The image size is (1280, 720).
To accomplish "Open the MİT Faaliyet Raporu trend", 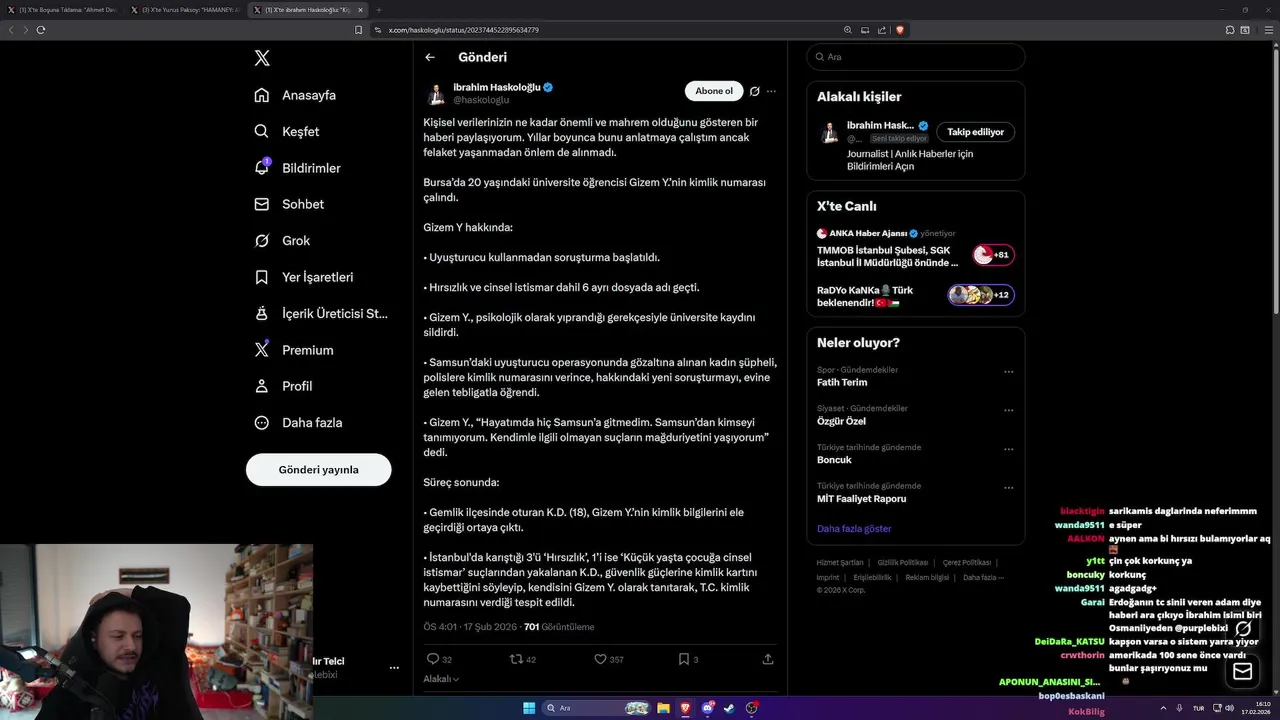I will (861, 498).
